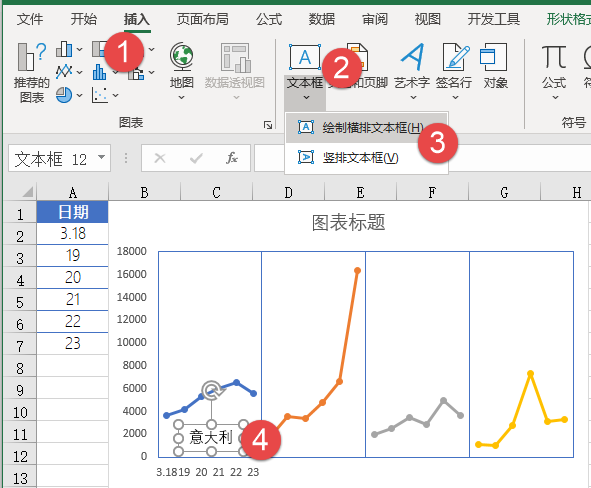Image resolution: width=591 pixels, height=488 pixels.
Task: Open the Data ribbon tab
Action: pyautogui.click(x=322, y=19)
